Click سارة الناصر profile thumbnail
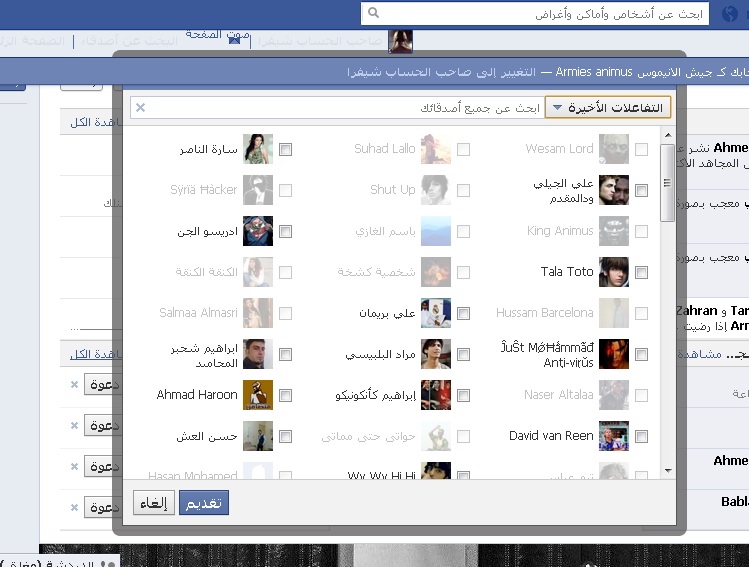749x567 pixels. 258,149
